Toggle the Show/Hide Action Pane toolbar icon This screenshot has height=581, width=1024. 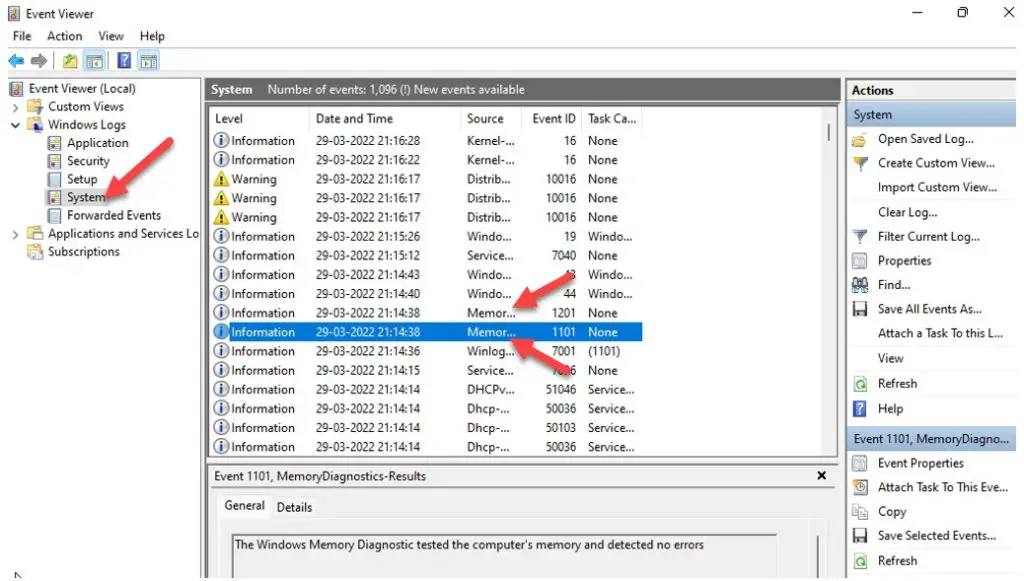pos(149,61)
